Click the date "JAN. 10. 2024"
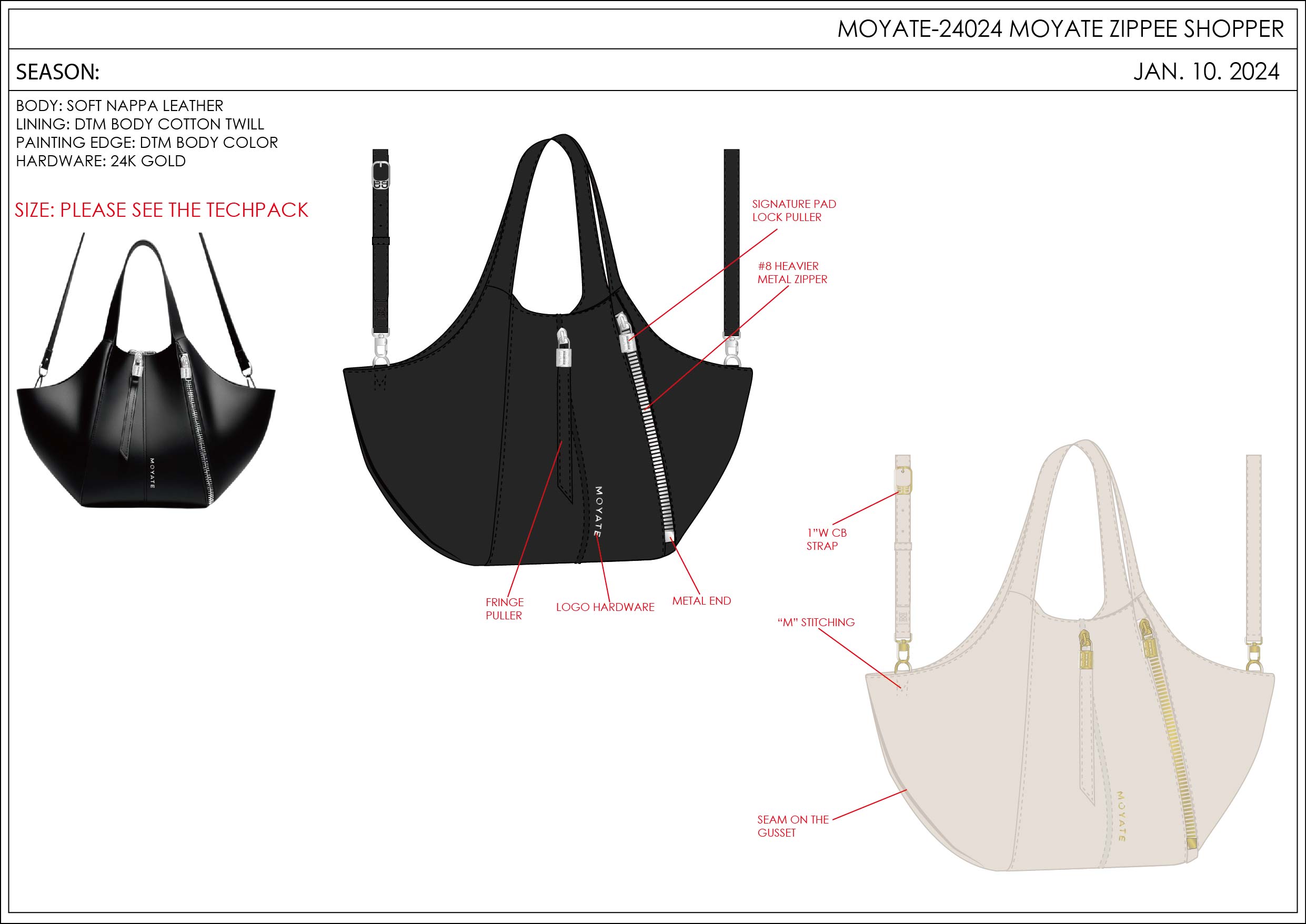The height and width of the screenshot is (924, 1306). pos(1207,72)
